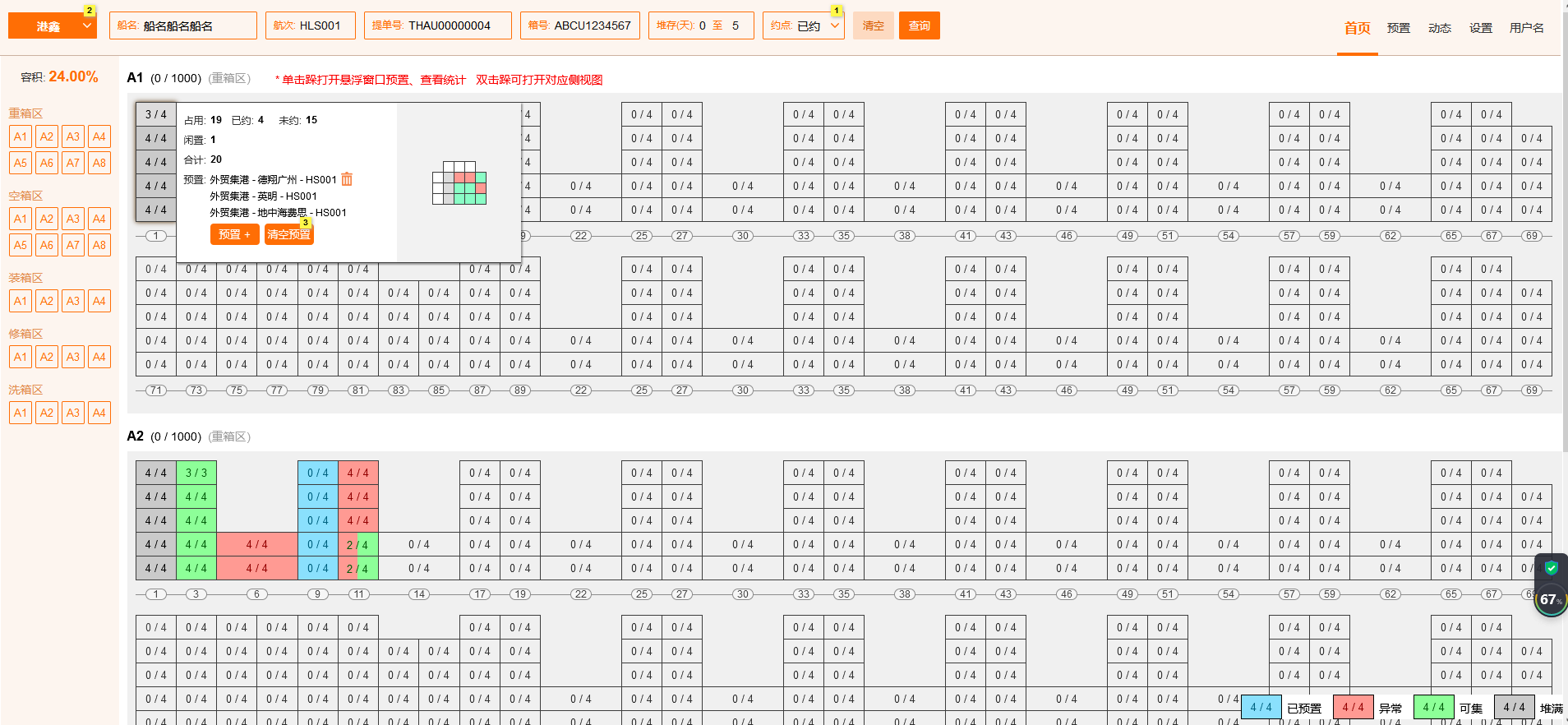Open the 设置 tab

pos(1481,28)
